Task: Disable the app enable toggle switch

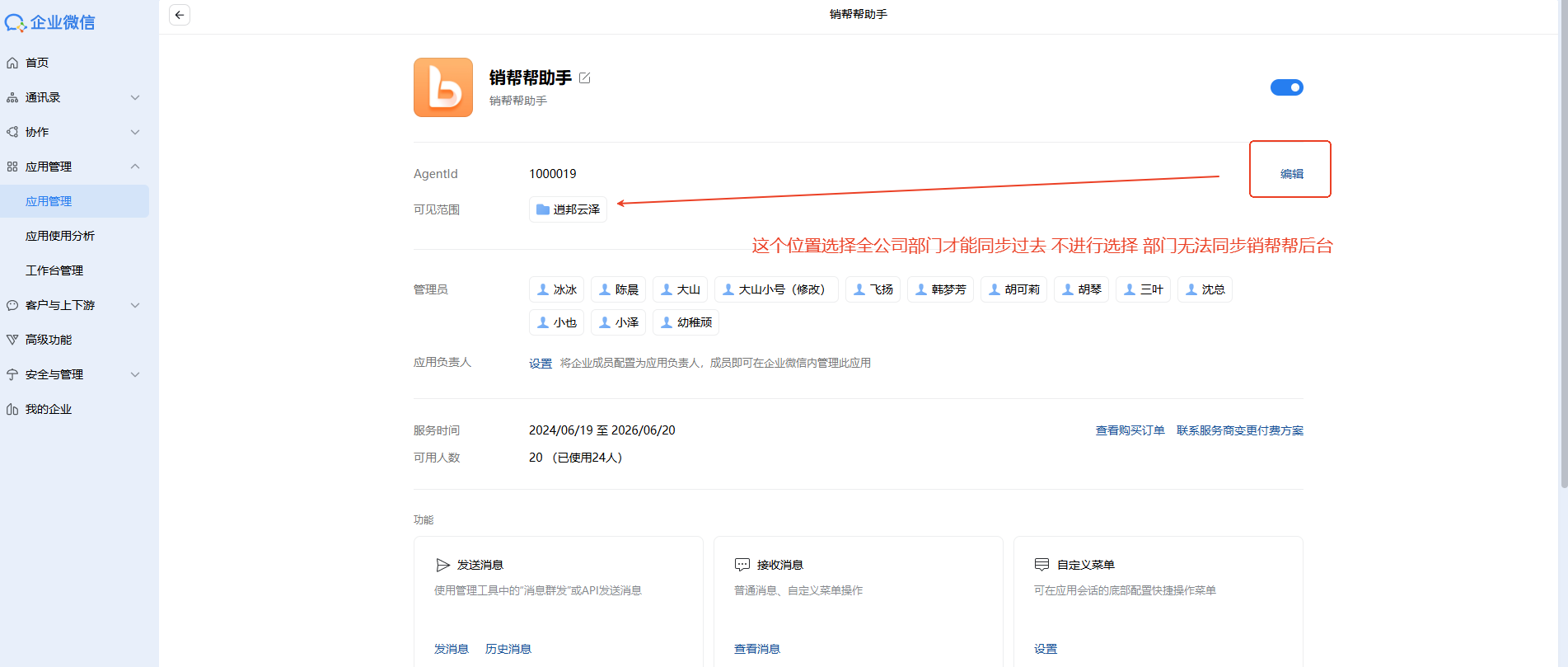Action: coord(1286,87)
